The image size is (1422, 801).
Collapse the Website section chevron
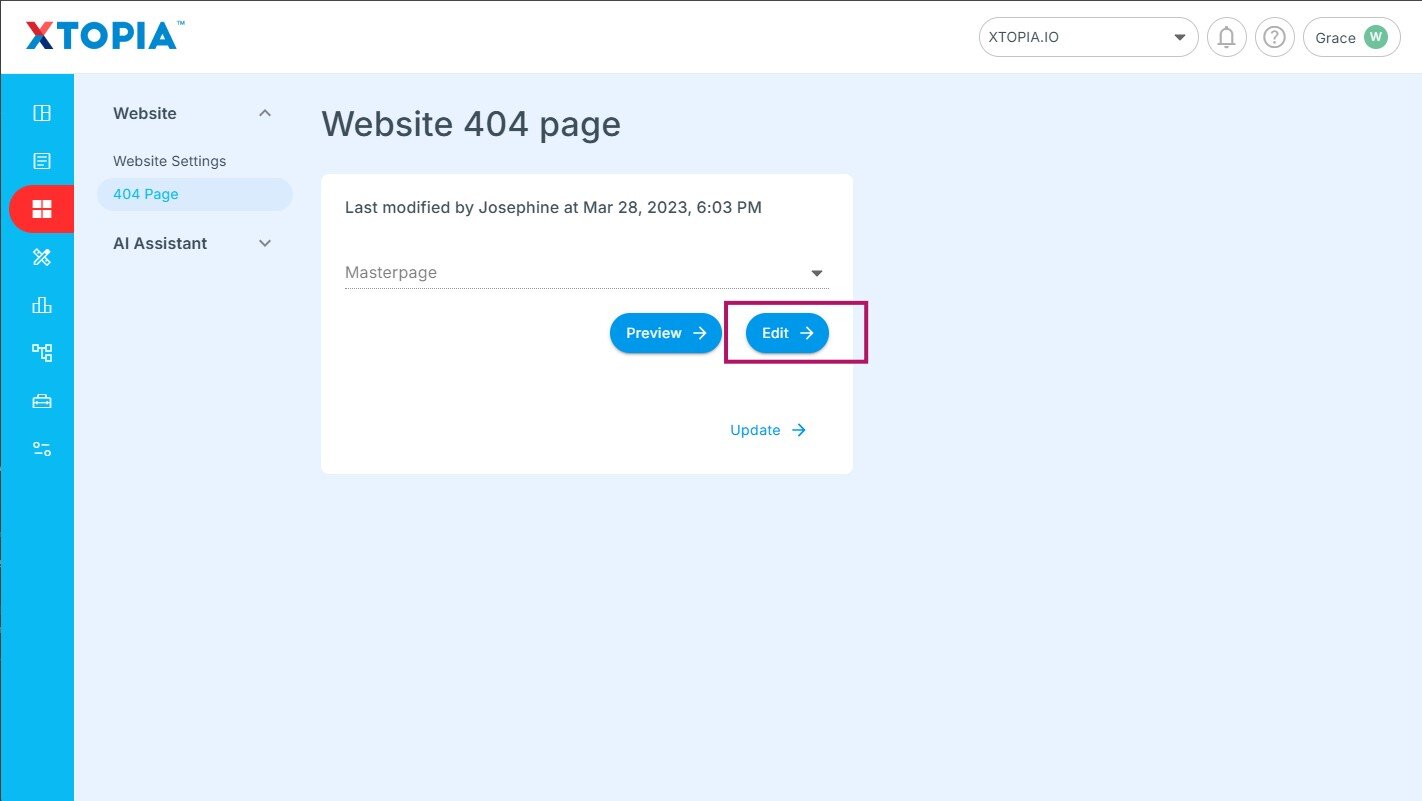[265, 113]
